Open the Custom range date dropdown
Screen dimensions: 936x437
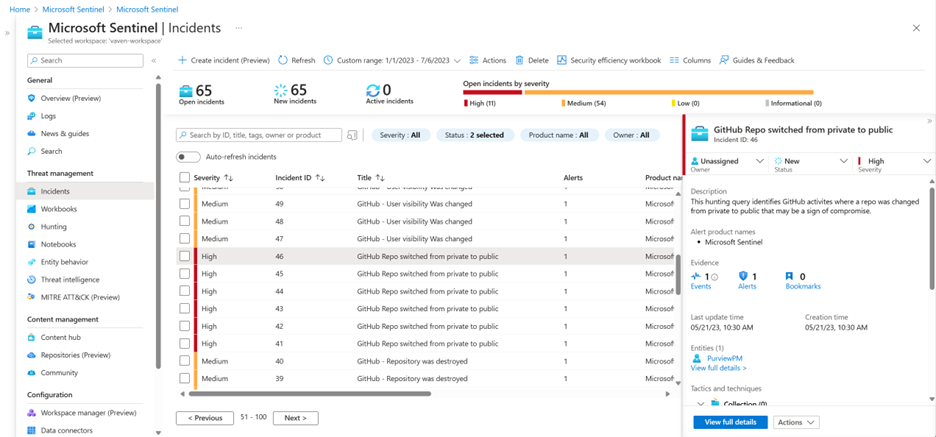392,60
